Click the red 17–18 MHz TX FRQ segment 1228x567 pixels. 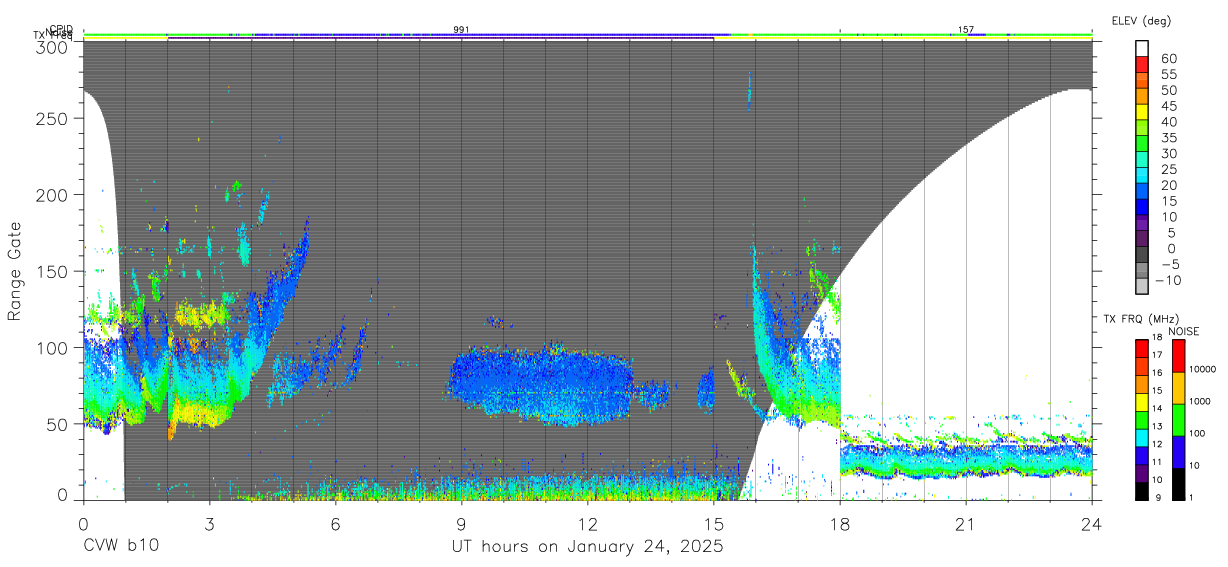point(1142,348)
